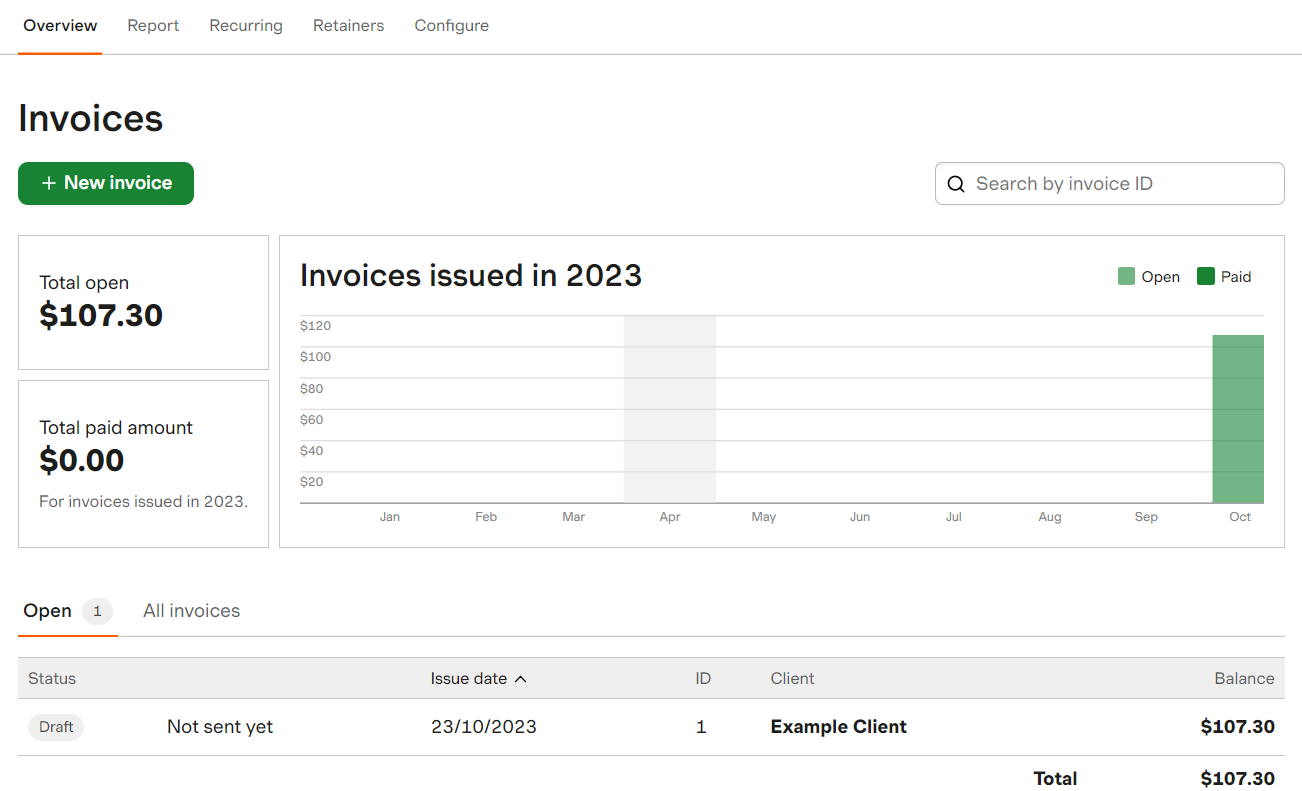Click the October bar in the chart
Screen dimensions: 1302x791
pyautogui.click(x=1238, y=419)
